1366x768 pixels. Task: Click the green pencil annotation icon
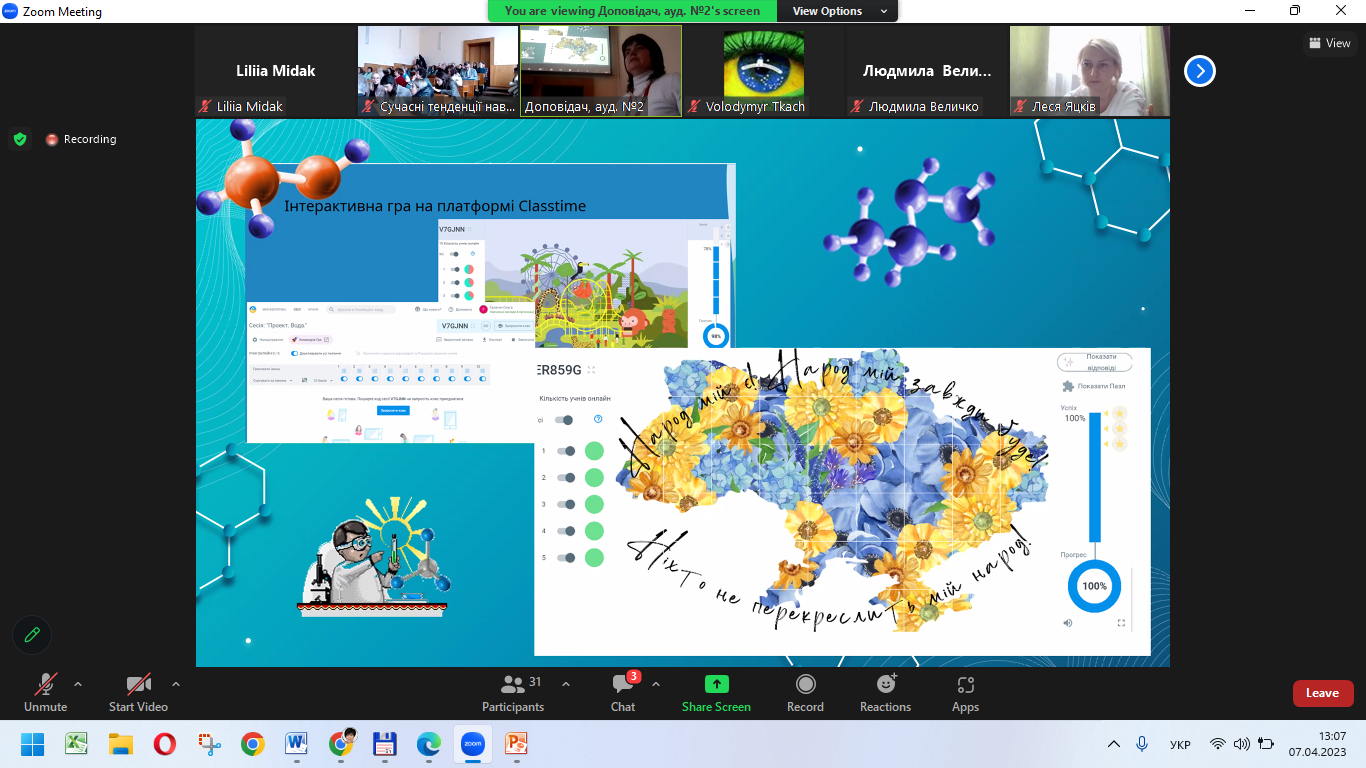(32, 635)
